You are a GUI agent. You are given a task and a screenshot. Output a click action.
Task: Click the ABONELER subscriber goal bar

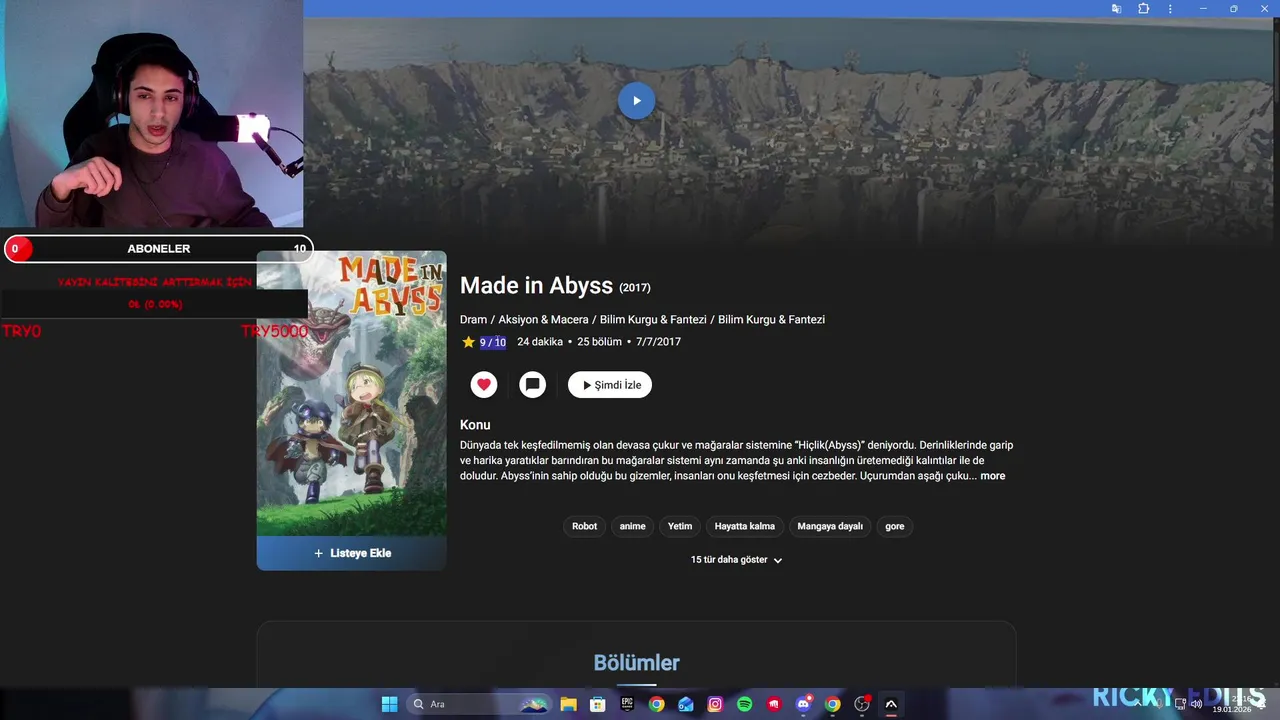pos(159,249)
